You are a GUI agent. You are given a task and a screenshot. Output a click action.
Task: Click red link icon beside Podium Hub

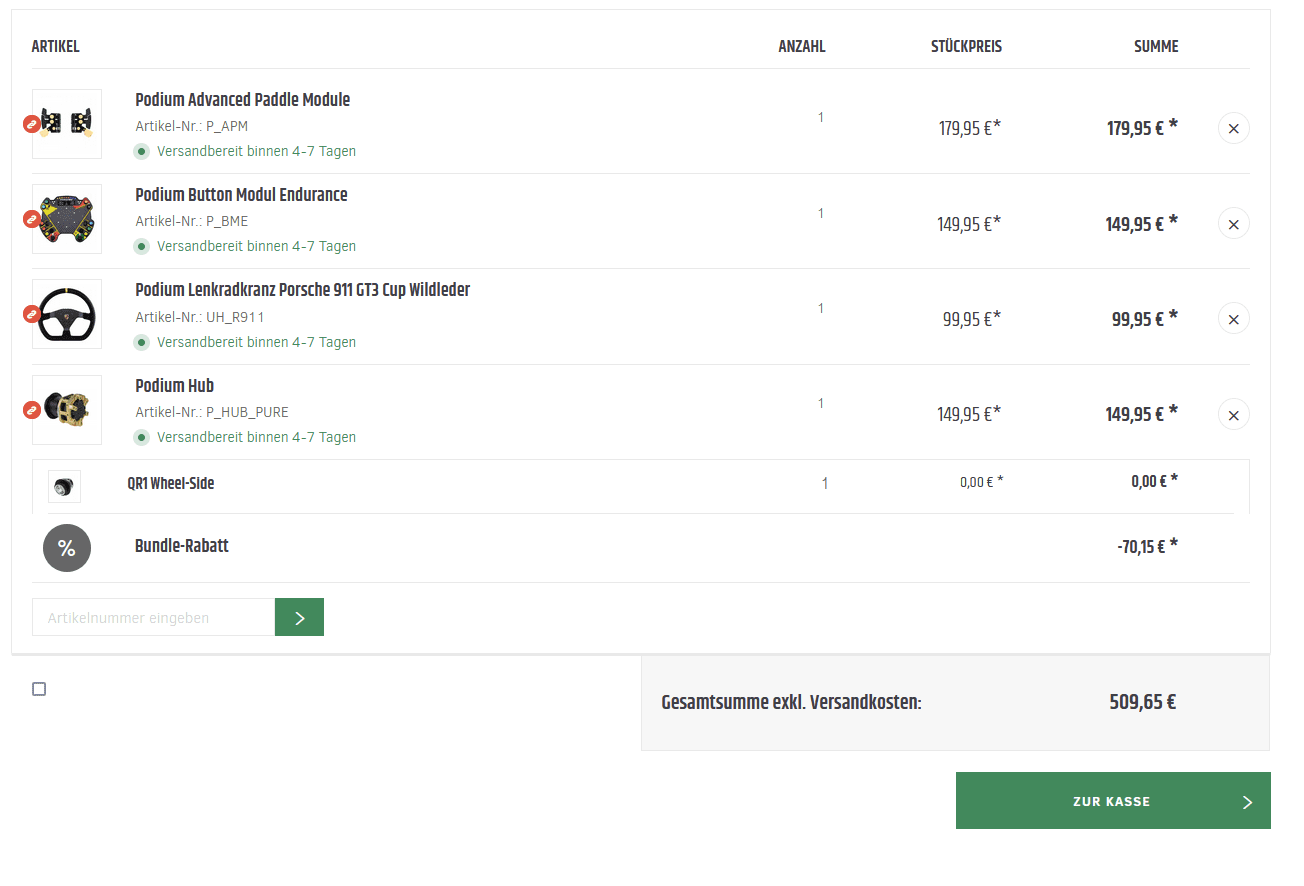tap(32, 410)
